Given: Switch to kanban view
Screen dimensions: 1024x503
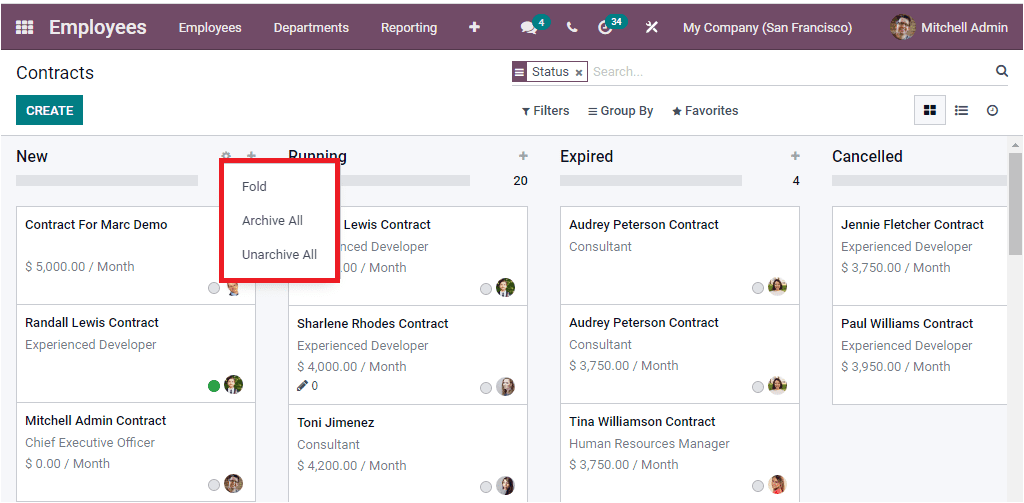Looking at the screenshot, I should [930, 110].
